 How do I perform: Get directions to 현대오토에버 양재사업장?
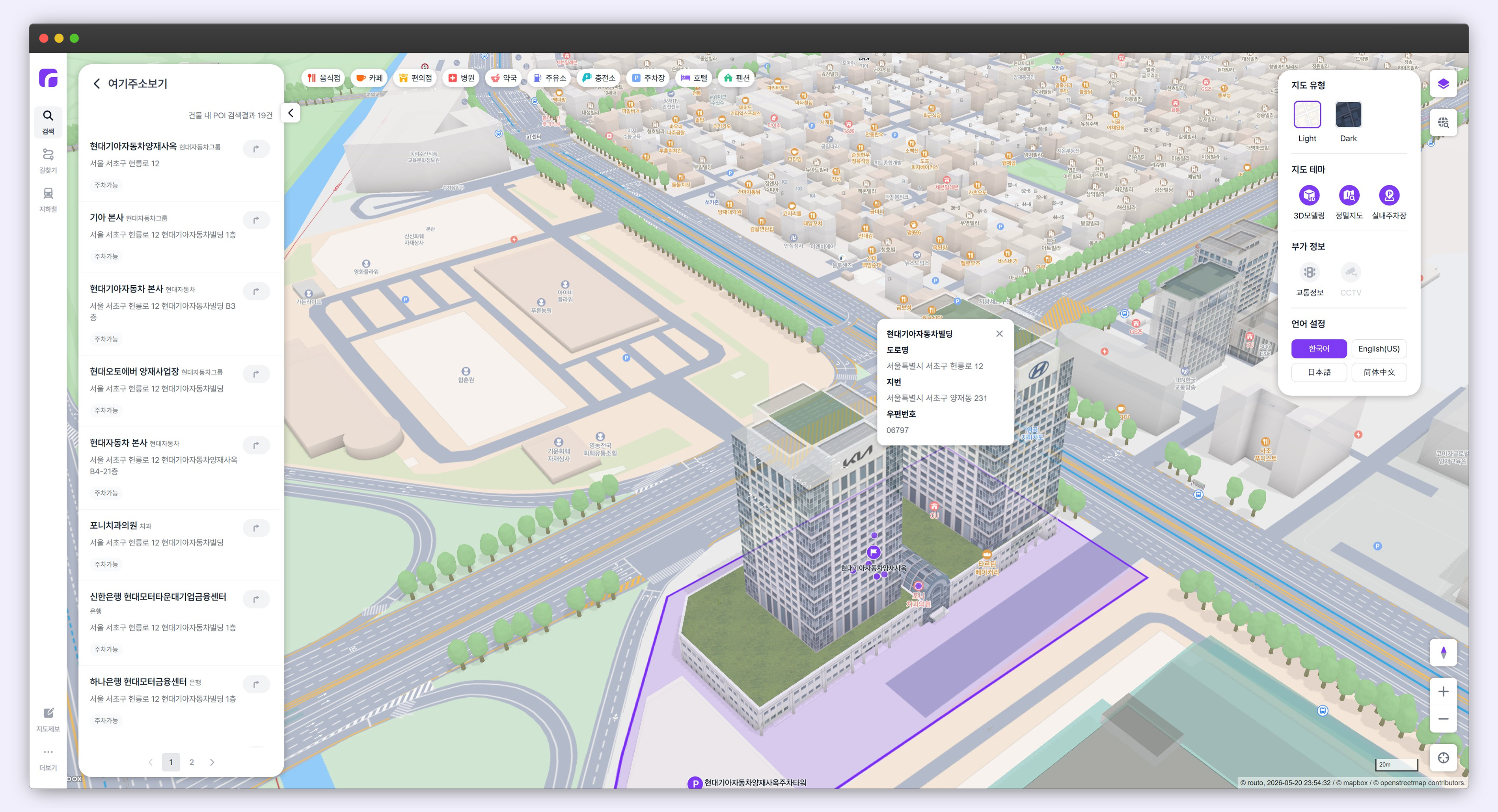point(256,374)
